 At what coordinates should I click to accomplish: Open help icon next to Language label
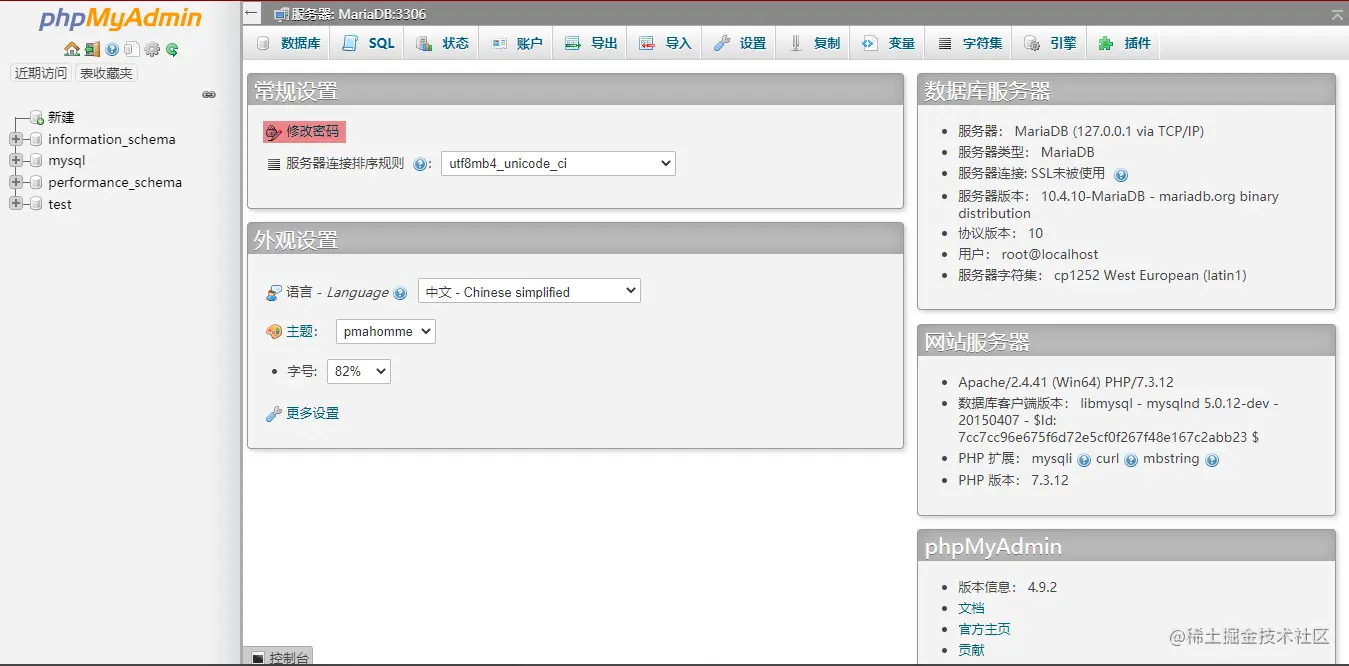(400, 293)
